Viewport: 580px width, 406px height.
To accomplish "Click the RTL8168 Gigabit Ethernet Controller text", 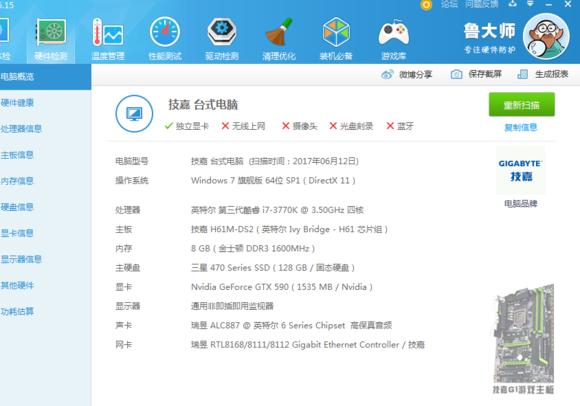I will pyautogui.click(x=308, y=345).
